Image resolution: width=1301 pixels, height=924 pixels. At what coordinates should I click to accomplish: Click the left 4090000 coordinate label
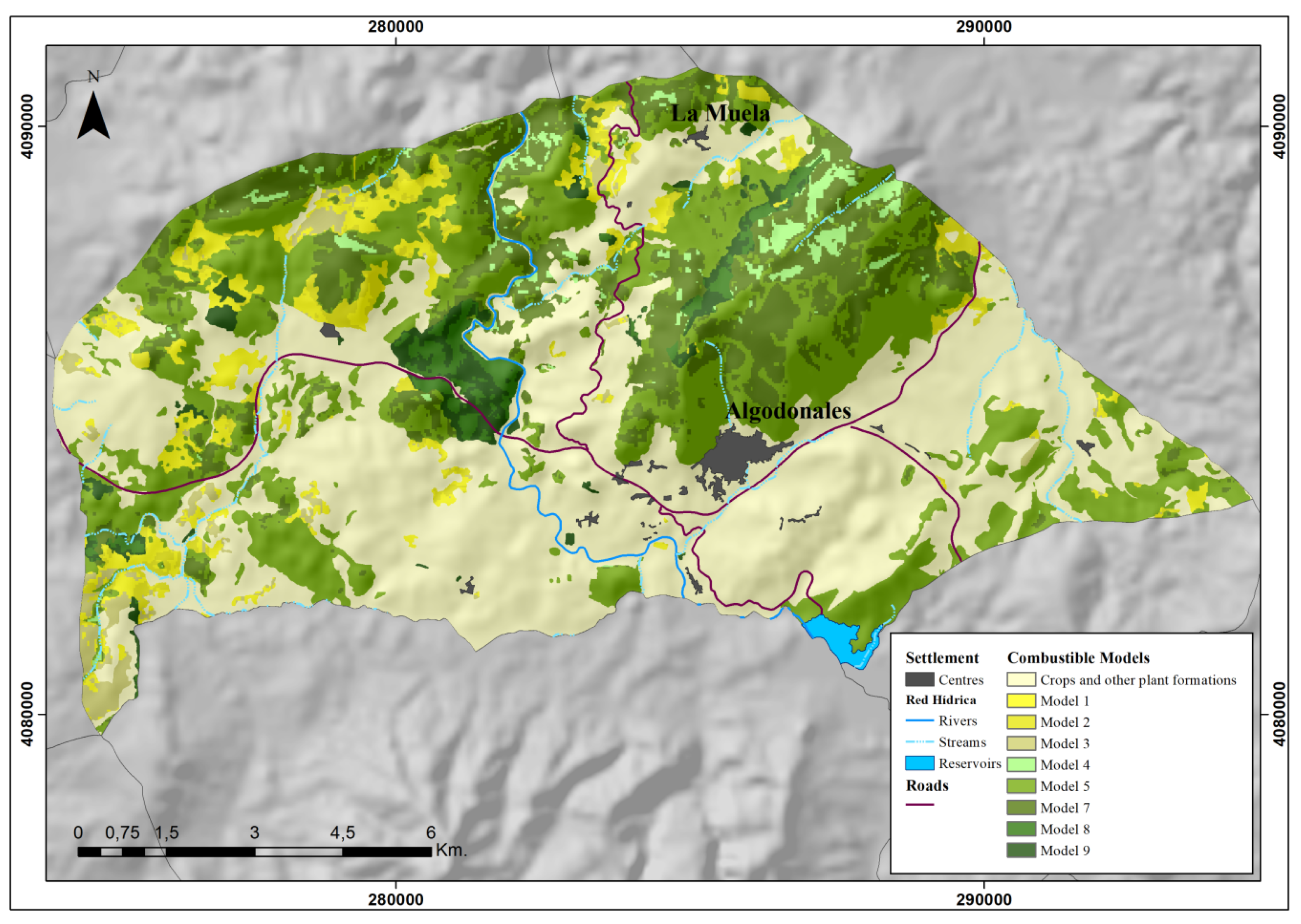27,126
